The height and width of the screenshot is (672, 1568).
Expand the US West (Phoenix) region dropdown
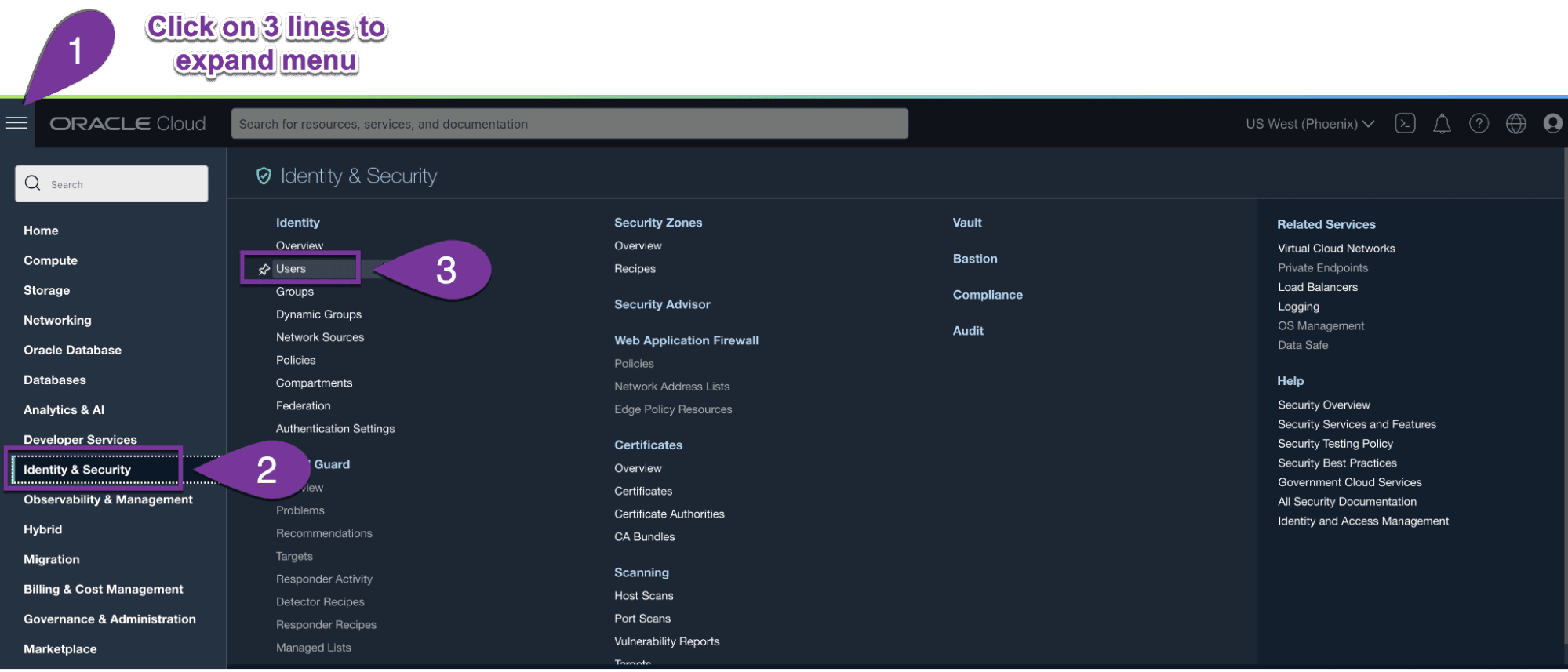click(1309, 124)
